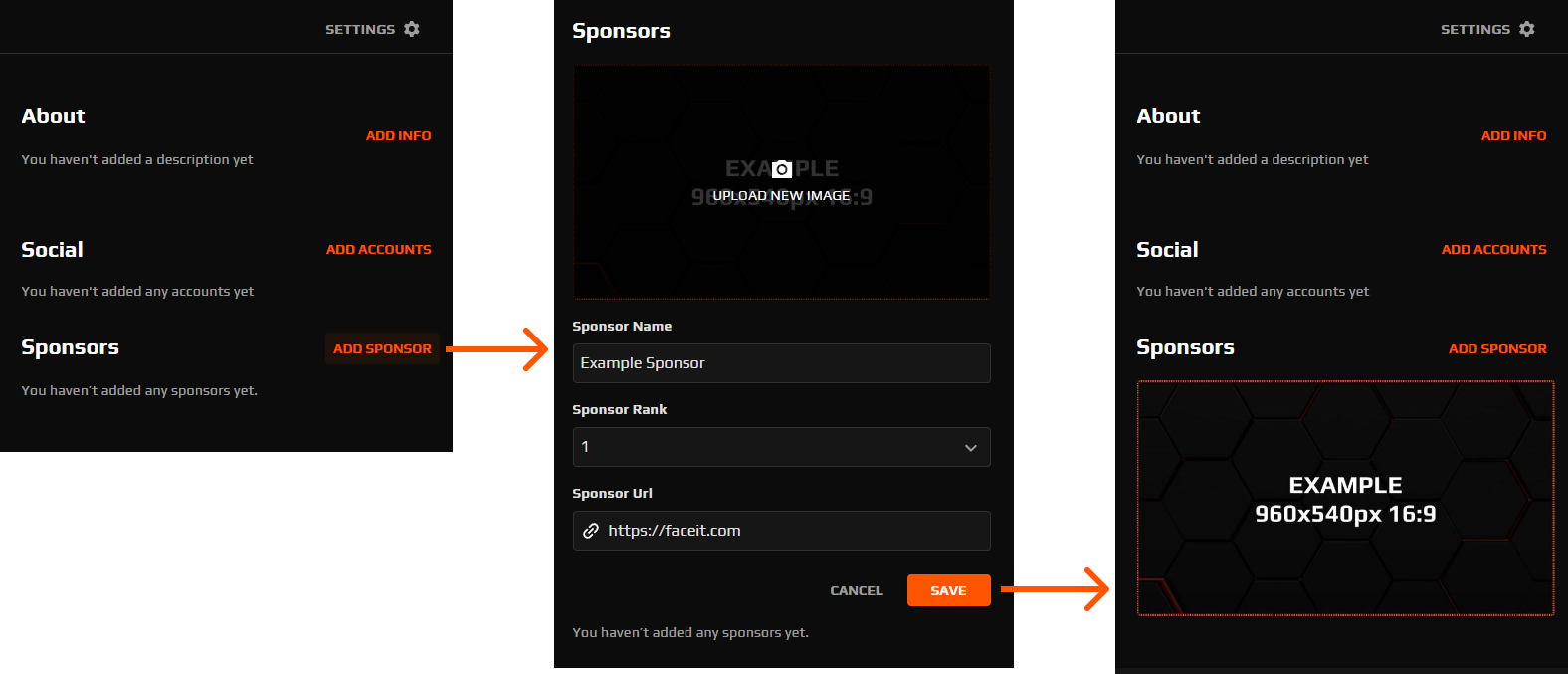This screenshot has width=1568, height=674.
Task: Select the Sponsors section heading
Action: click(x=70, y=346)
